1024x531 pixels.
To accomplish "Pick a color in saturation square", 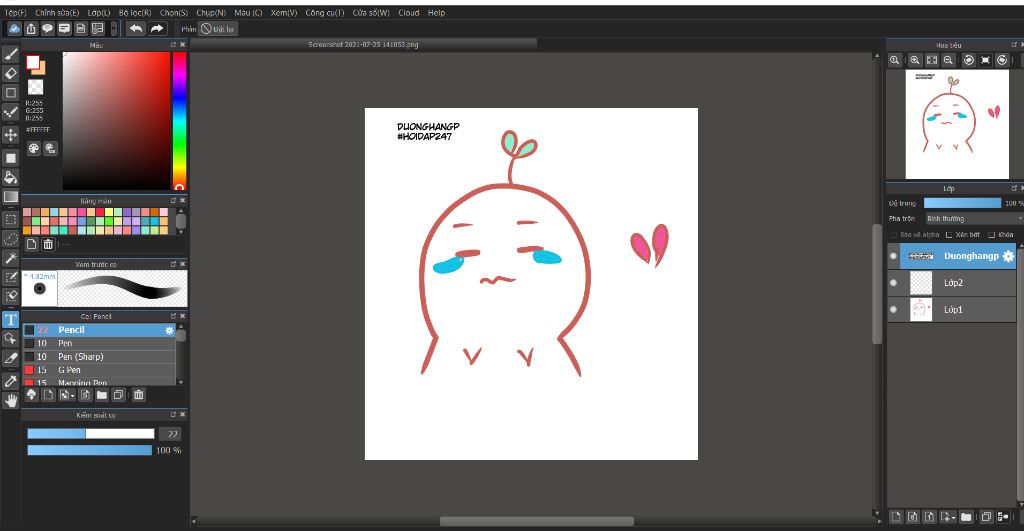I will 116,121.
